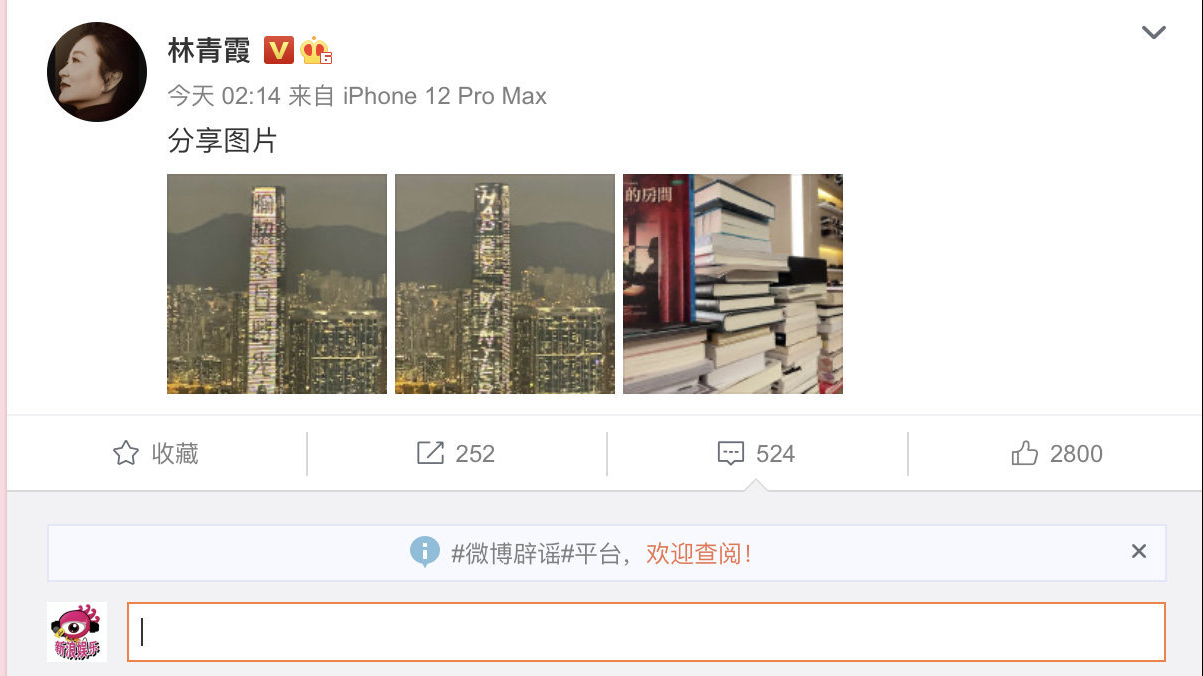
Task: Dismiss the 微博辟谣 notice banner
Action: (1138, 551)
